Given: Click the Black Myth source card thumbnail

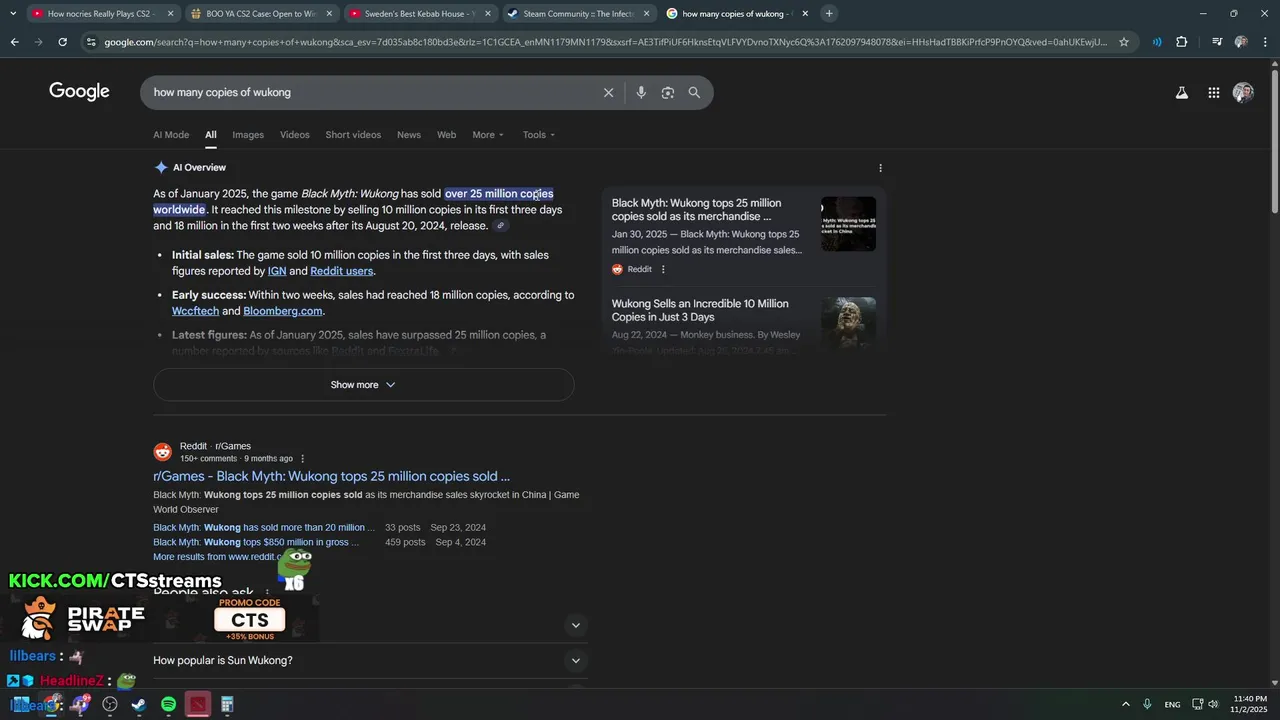Looking at the screenshot, I should pyautogui.click(x=848, y=224).
